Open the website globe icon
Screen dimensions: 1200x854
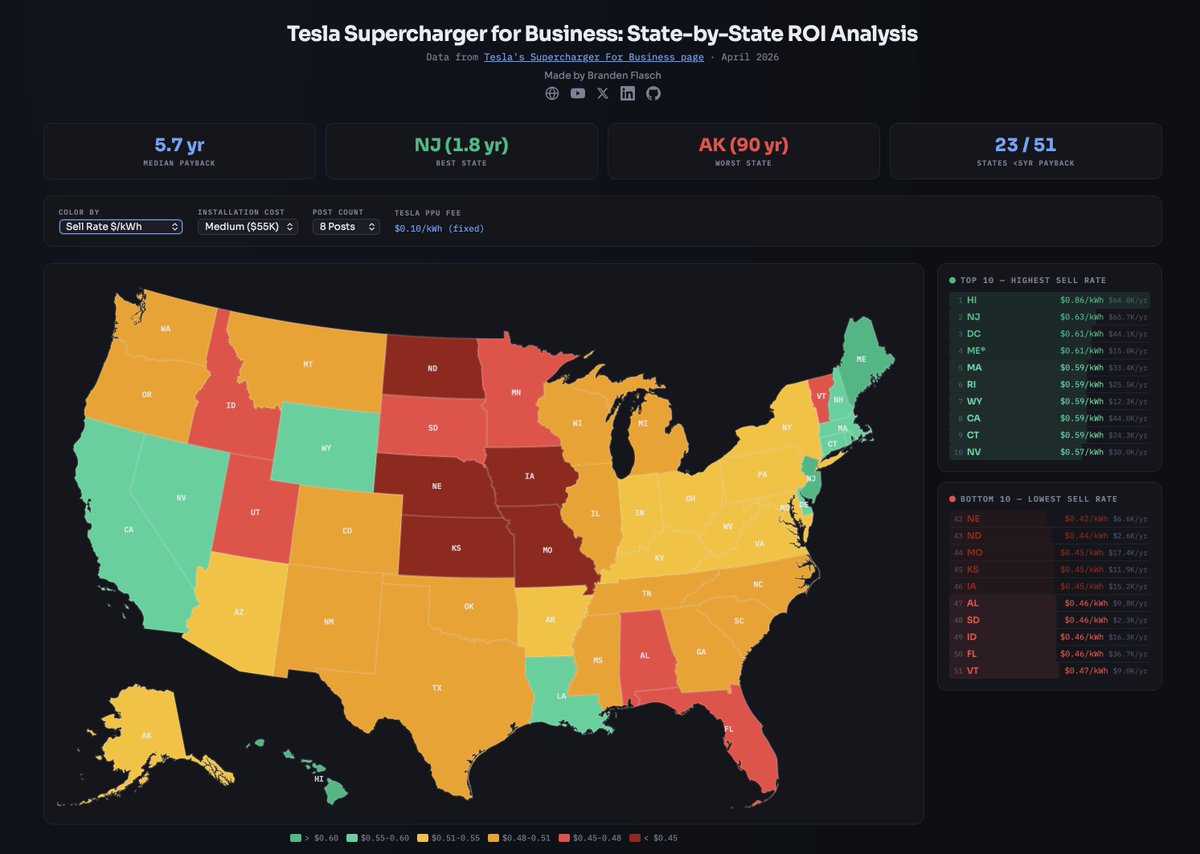[x=552, y=93]
